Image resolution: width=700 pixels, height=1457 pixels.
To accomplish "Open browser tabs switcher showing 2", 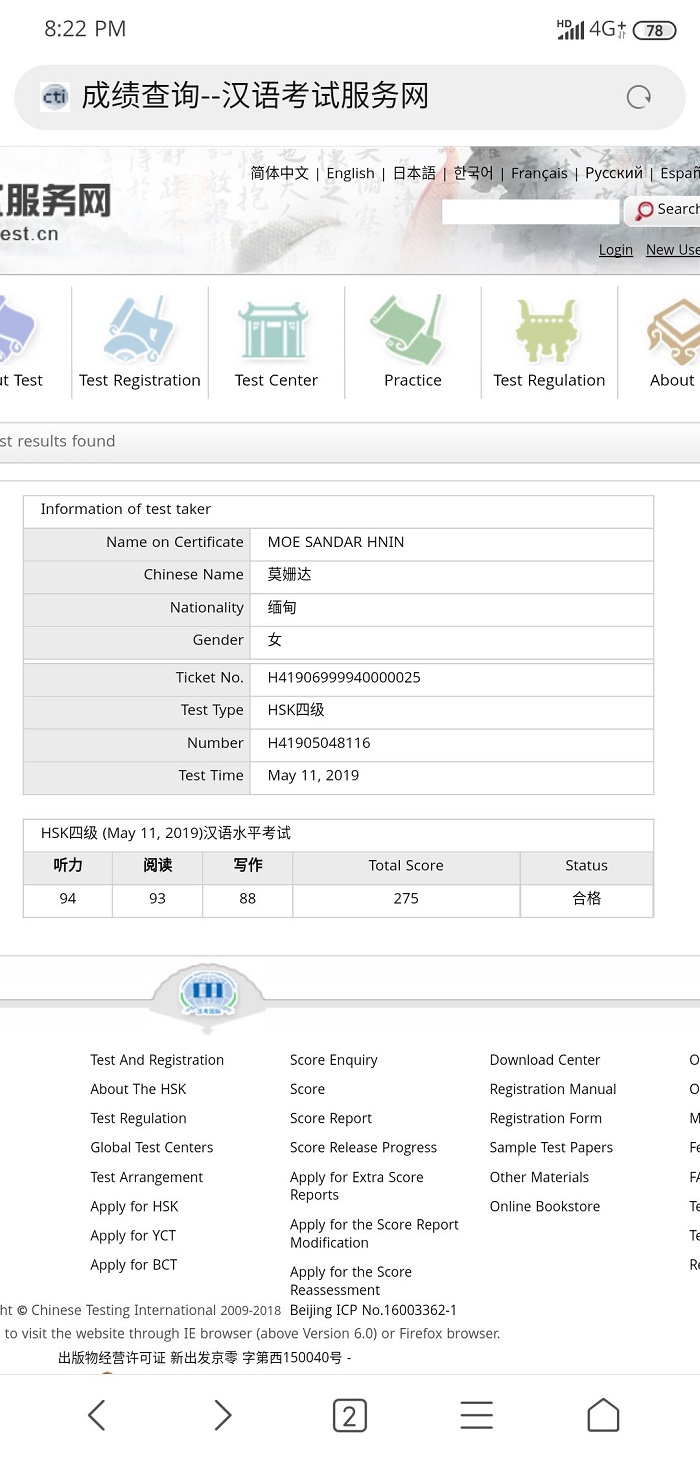I will coord(349,1415).
